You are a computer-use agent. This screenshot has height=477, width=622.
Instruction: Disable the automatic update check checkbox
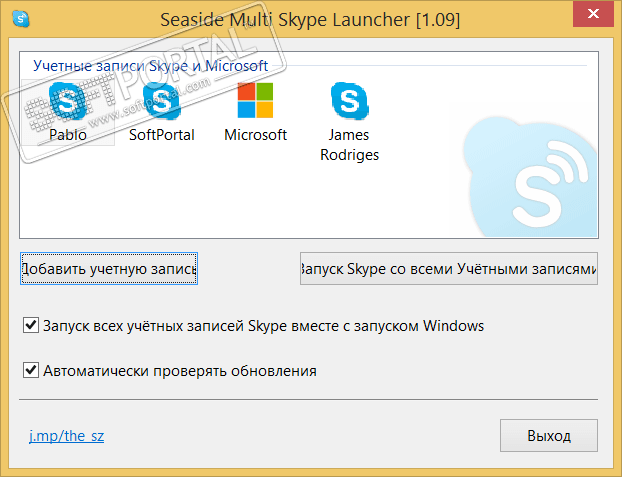[30, 371]
